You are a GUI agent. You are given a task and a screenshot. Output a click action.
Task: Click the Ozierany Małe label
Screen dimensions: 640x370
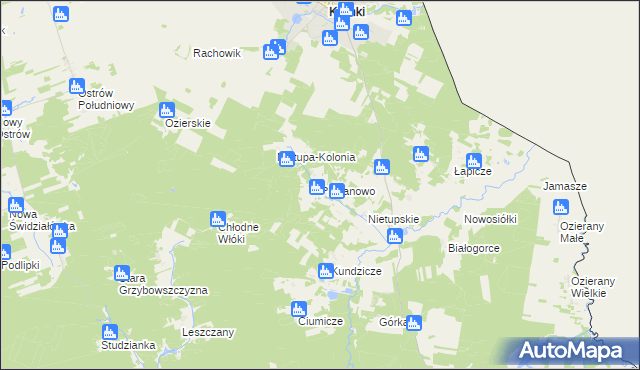tap(582, 232)
